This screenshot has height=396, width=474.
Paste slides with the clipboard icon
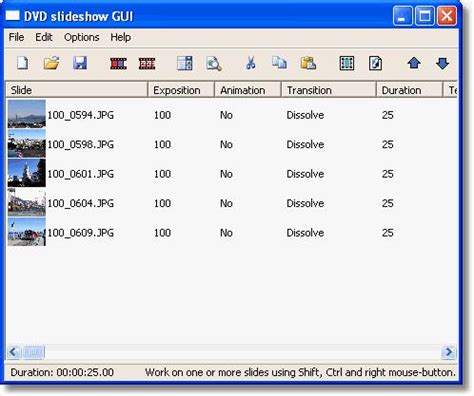click(x=308, y=63)
